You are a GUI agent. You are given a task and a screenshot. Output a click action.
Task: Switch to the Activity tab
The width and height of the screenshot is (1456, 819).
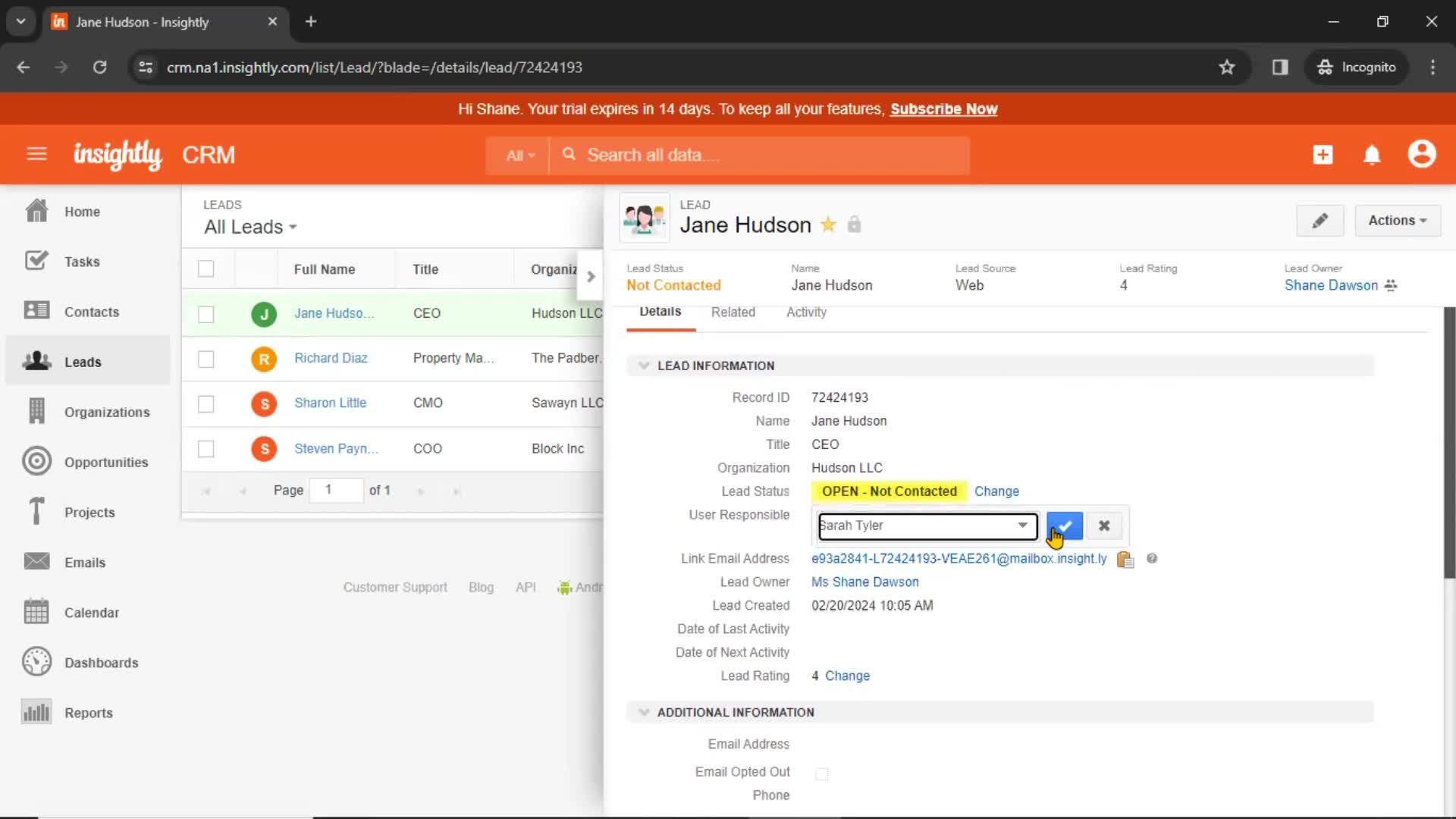tap(806, 312)
